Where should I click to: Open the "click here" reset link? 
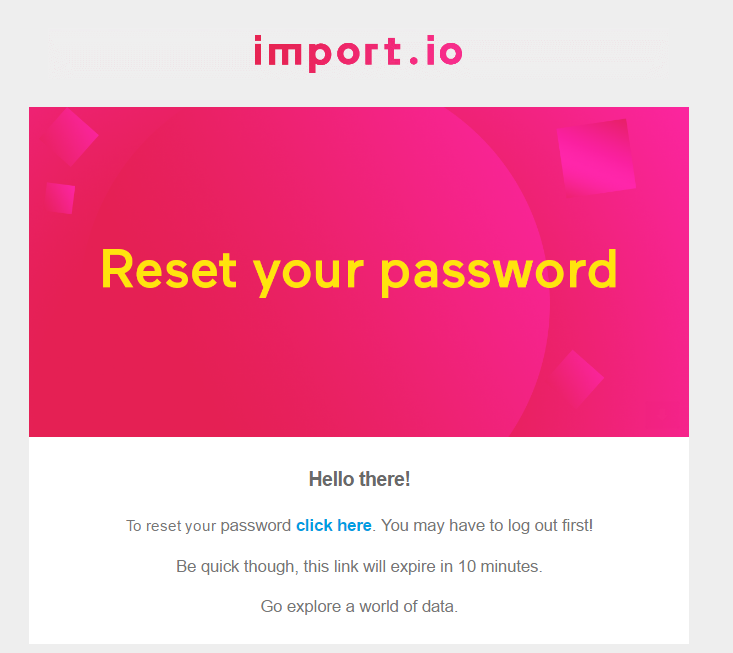coord(334,525)
